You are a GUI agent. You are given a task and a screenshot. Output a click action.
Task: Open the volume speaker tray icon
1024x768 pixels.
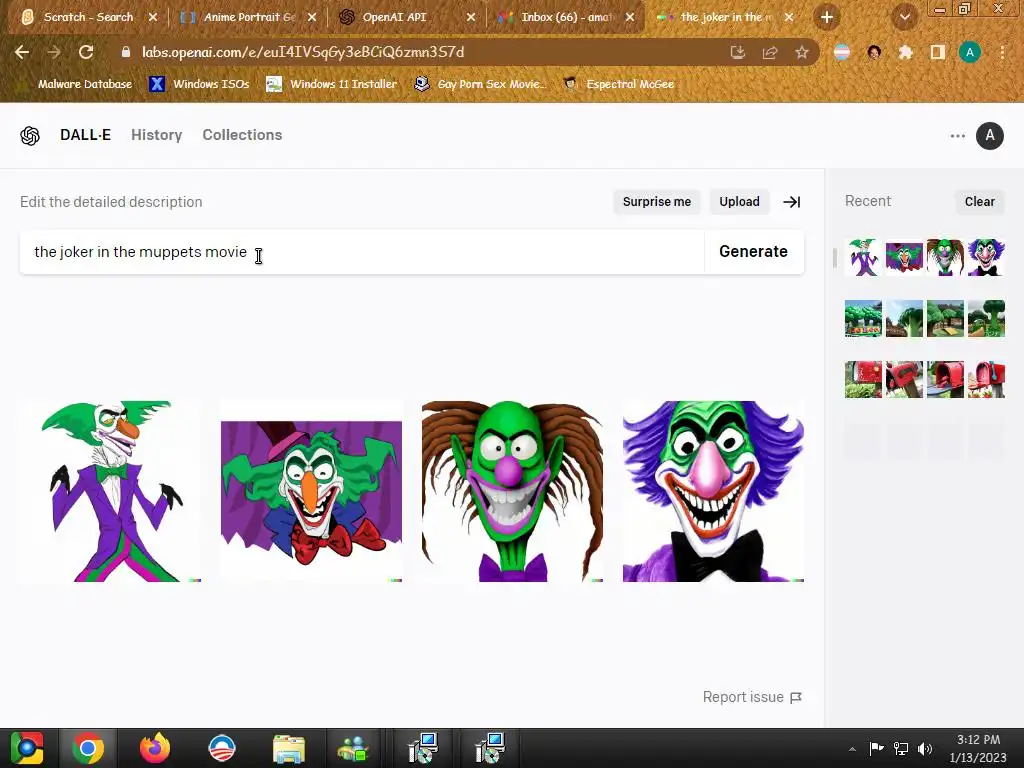(925, 748)
